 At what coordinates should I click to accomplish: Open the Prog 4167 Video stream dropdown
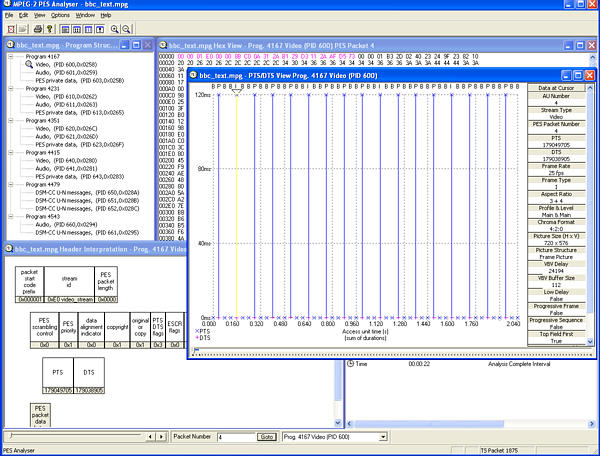[383, 437]
